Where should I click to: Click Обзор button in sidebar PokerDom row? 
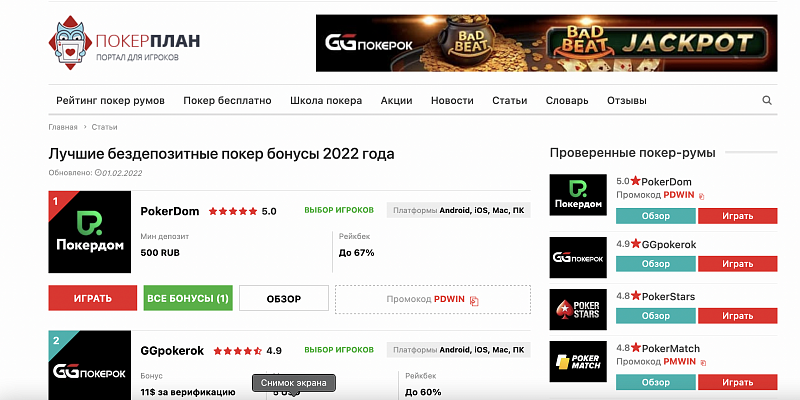[656, 216]
